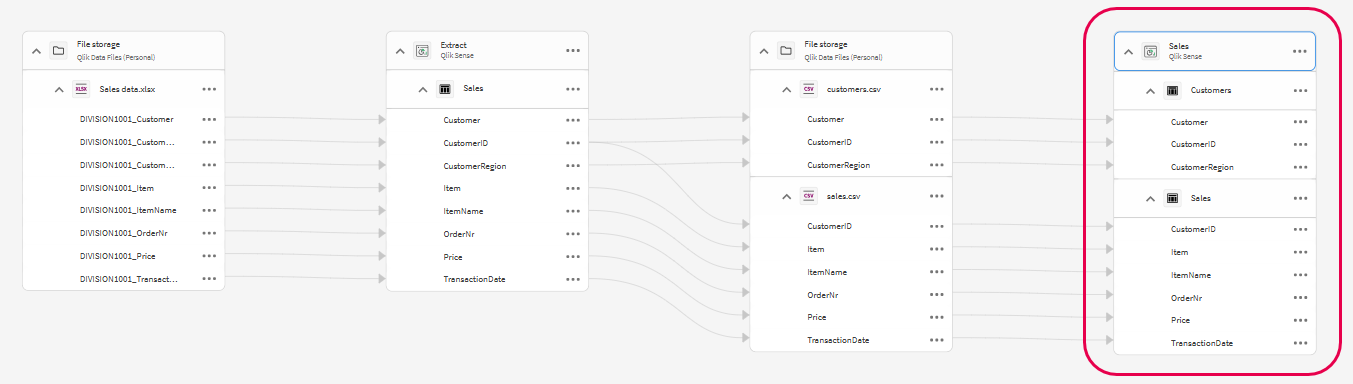
Task: Collapse the Sales table under Extract
Action: coord(422,89)
